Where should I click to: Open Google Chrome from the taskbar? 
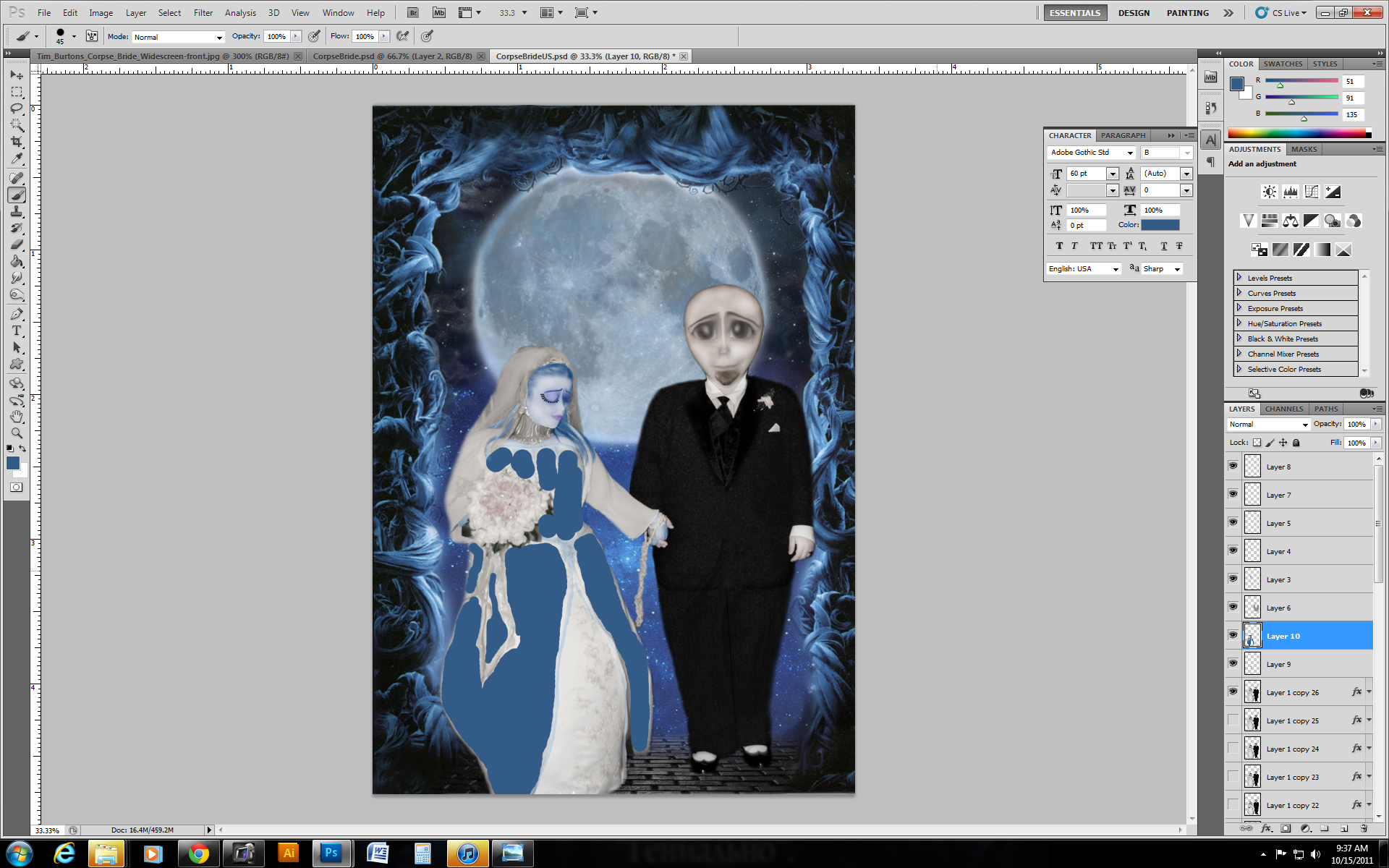(199, 854)
